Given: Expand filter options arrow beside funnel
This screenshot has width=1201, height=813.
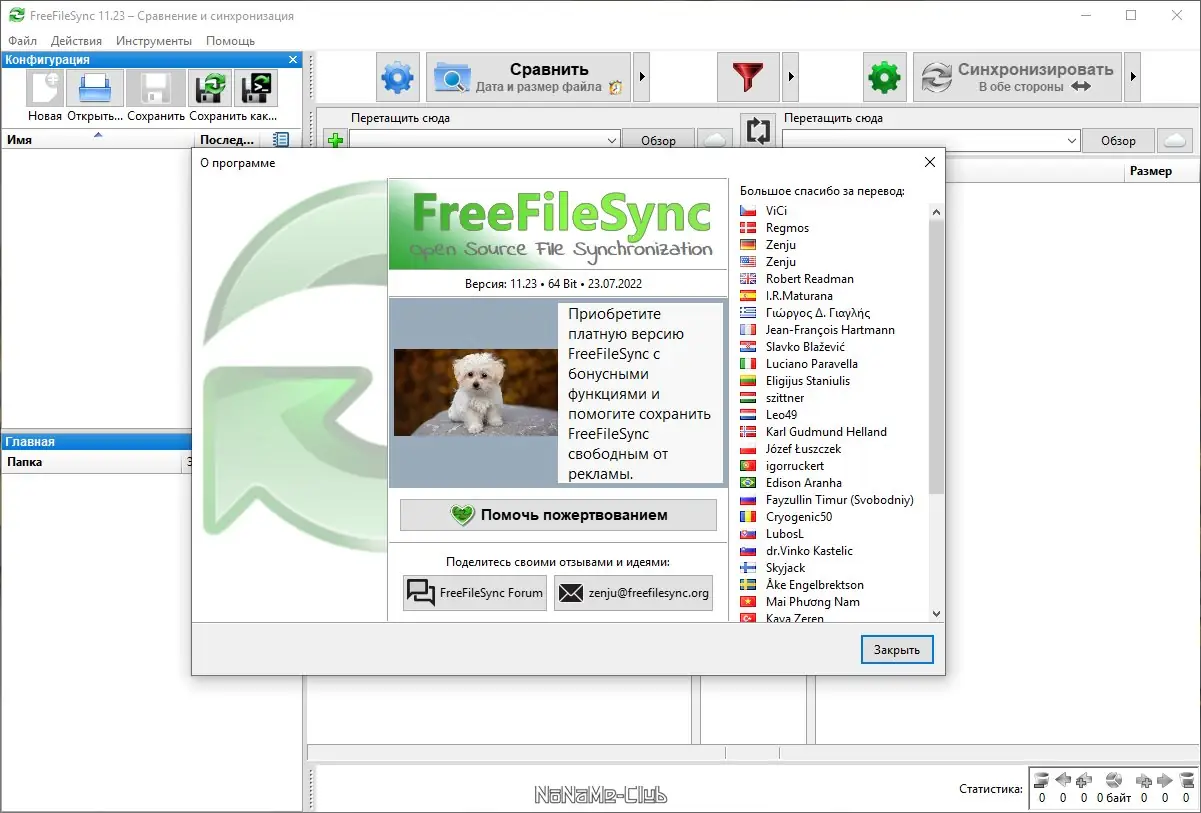Looking at the screenshot, I should [790, 77].
